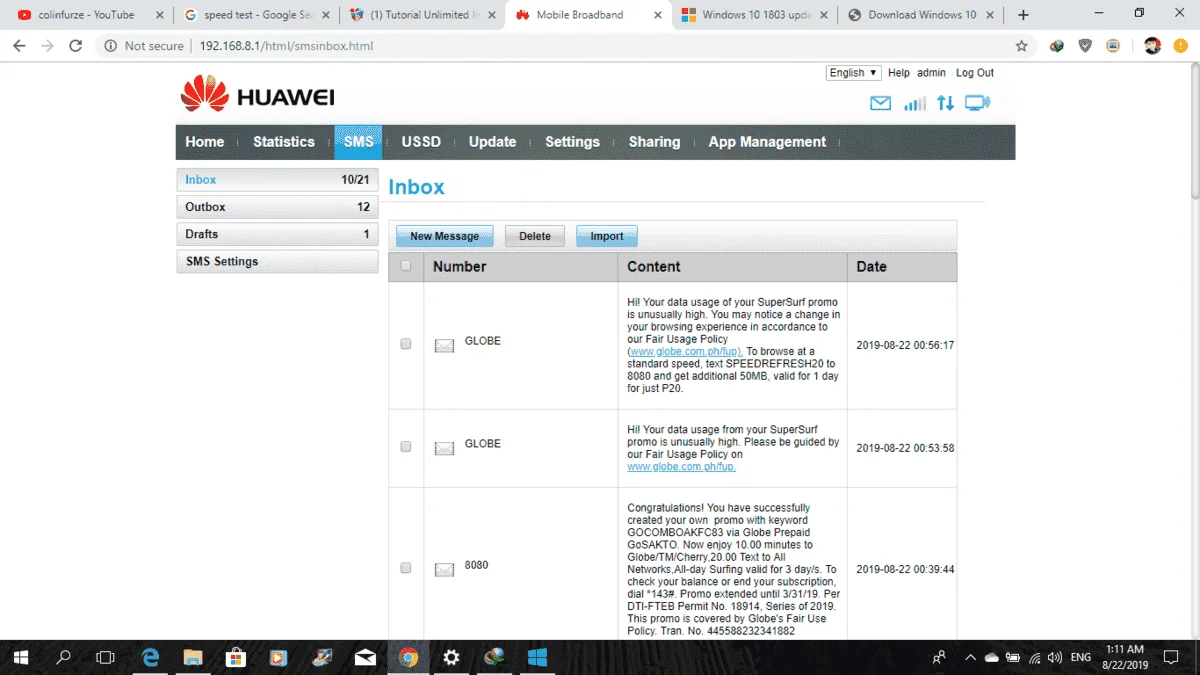
Task: Open the Update tab
Action: [493, 142]
